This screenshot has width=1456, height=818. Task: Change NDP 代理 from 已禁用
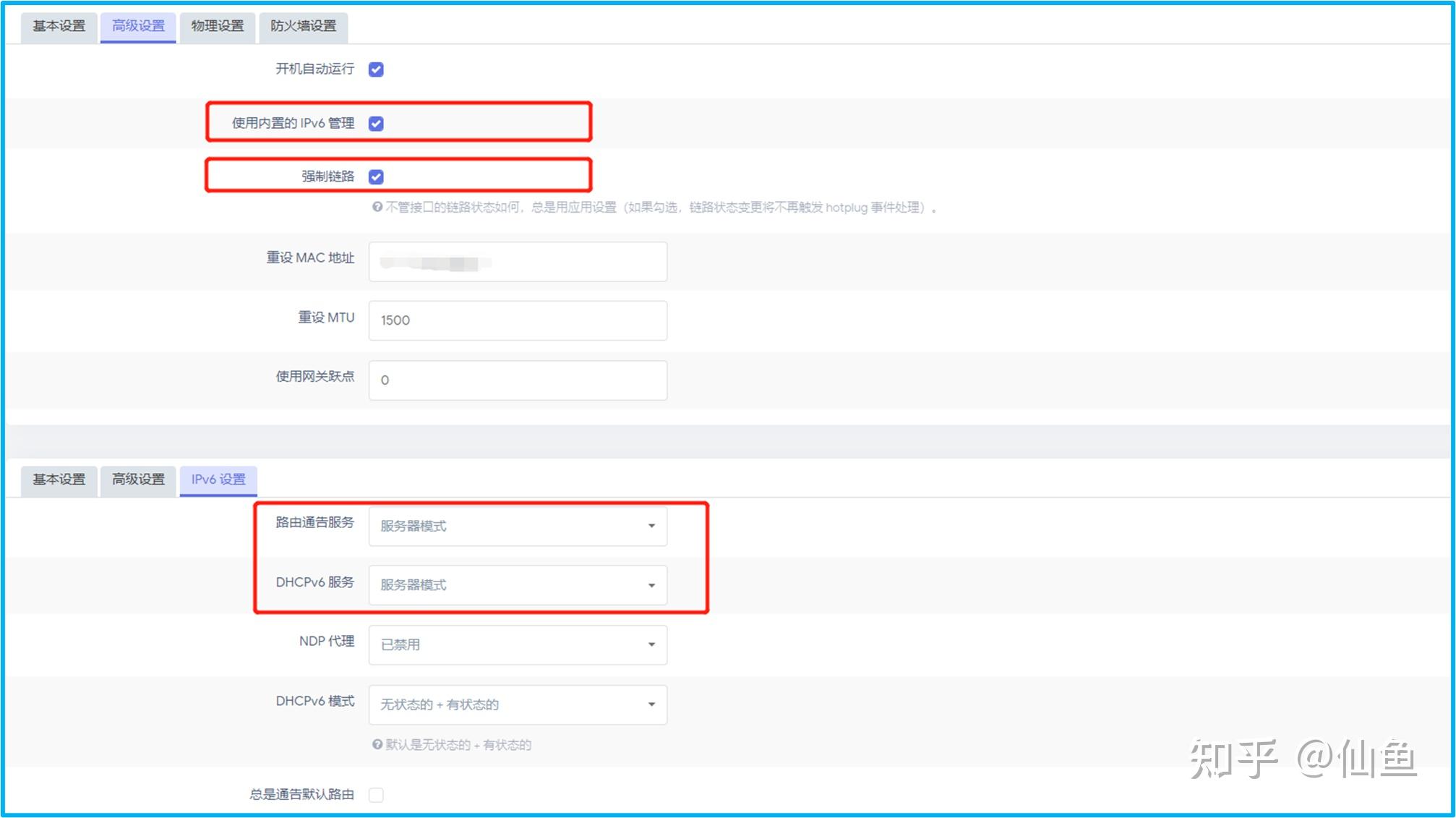[x=517, y=644]
